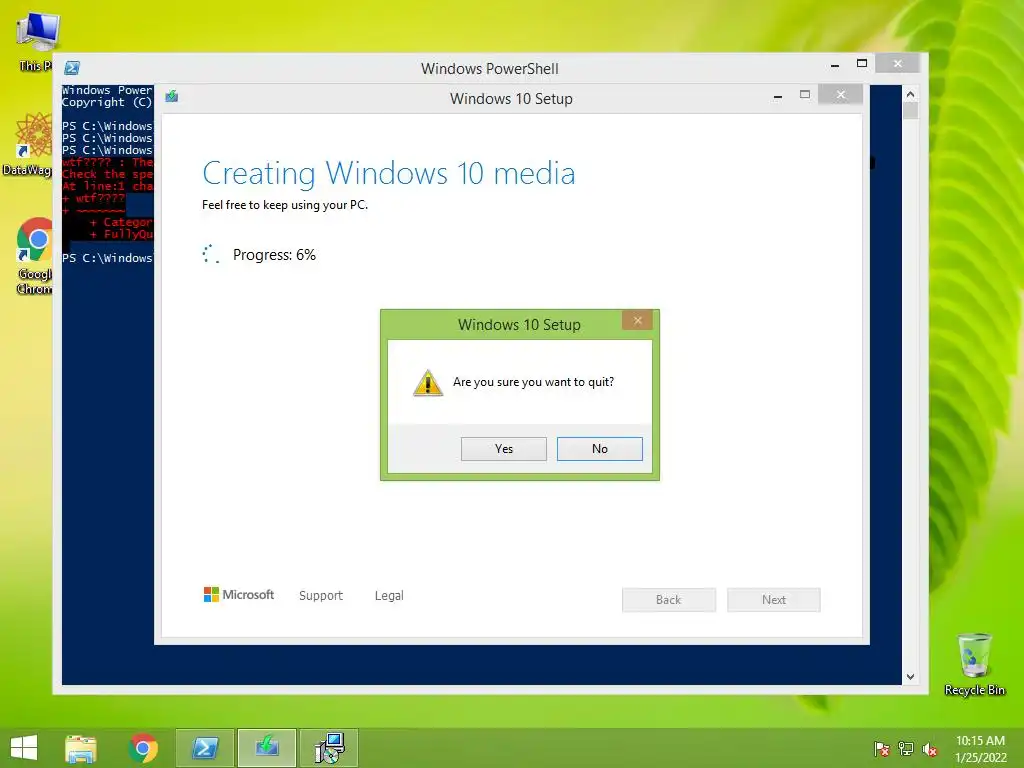Click the muted volume tray icon
Viewport: 1024px width, 768px height.
pos(930,749)
